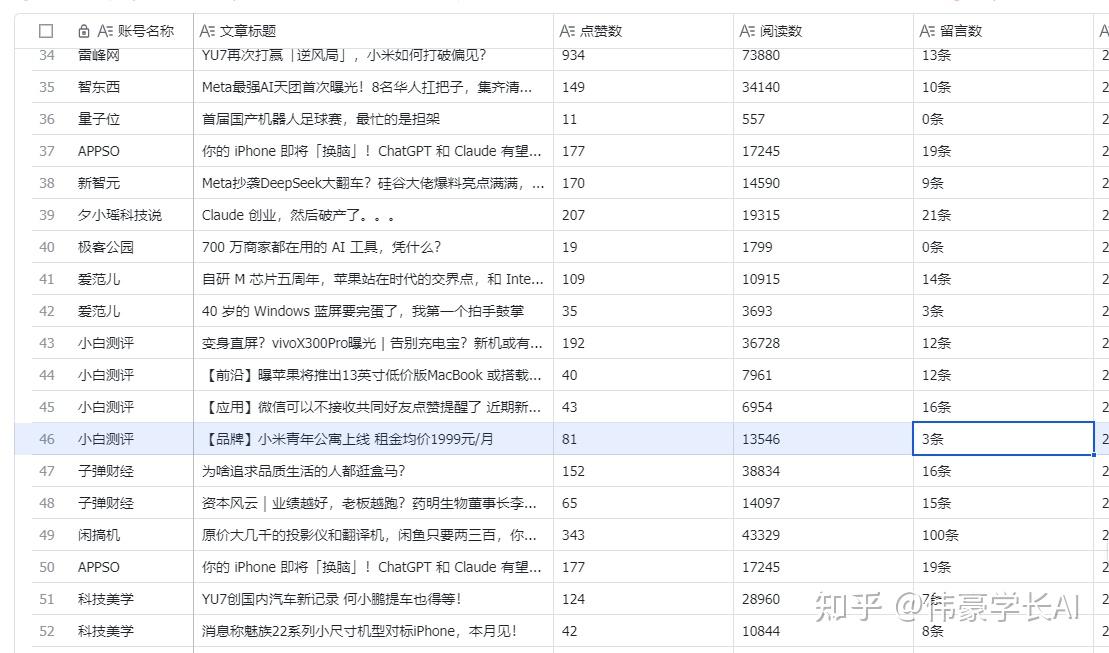Screen dimensions: 1109x653
Task: Select the likes cell 149
Action: point(574,87)
